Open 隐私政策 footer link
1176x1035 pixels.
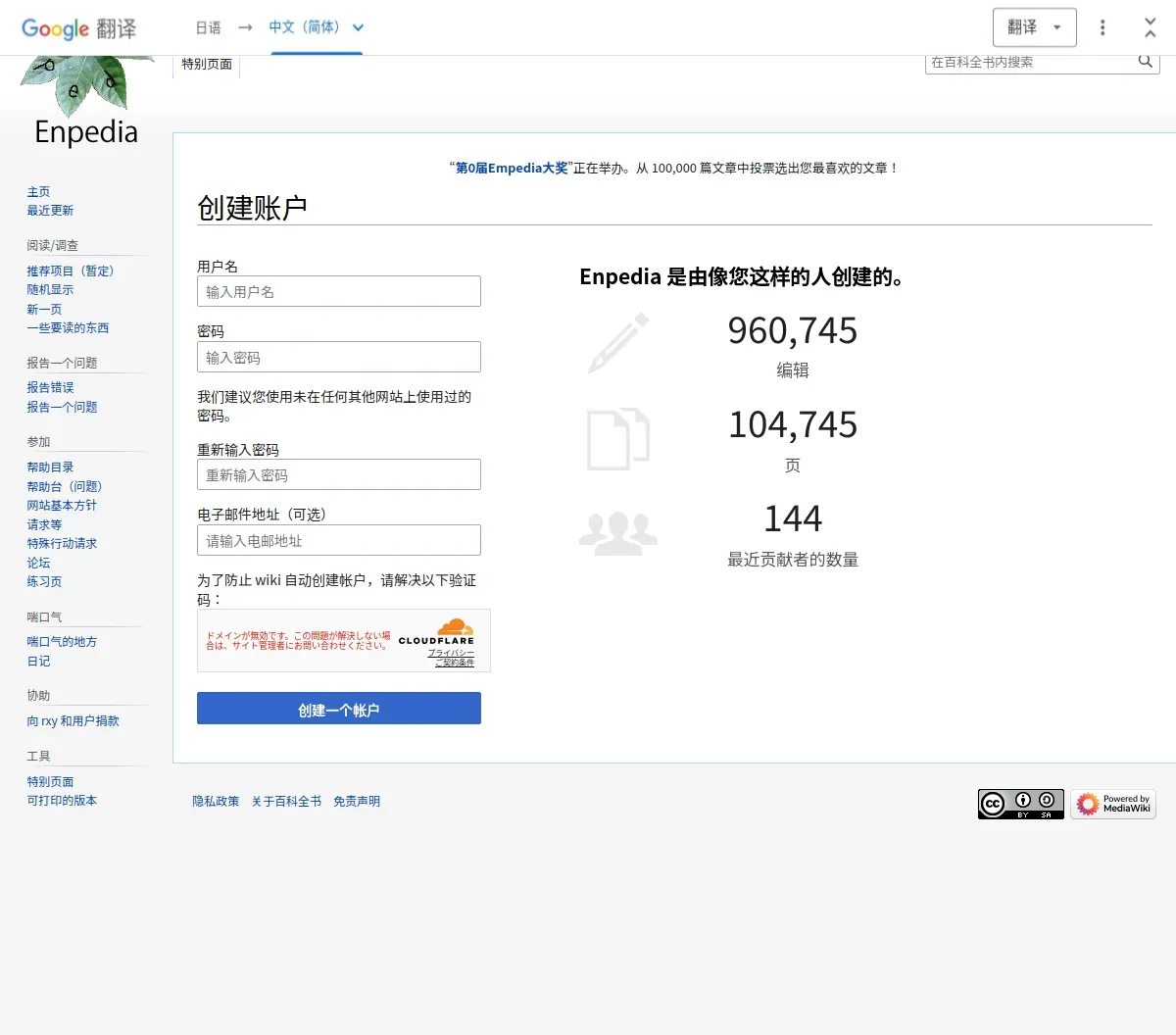pyautogui.click(x=216, y=802)
